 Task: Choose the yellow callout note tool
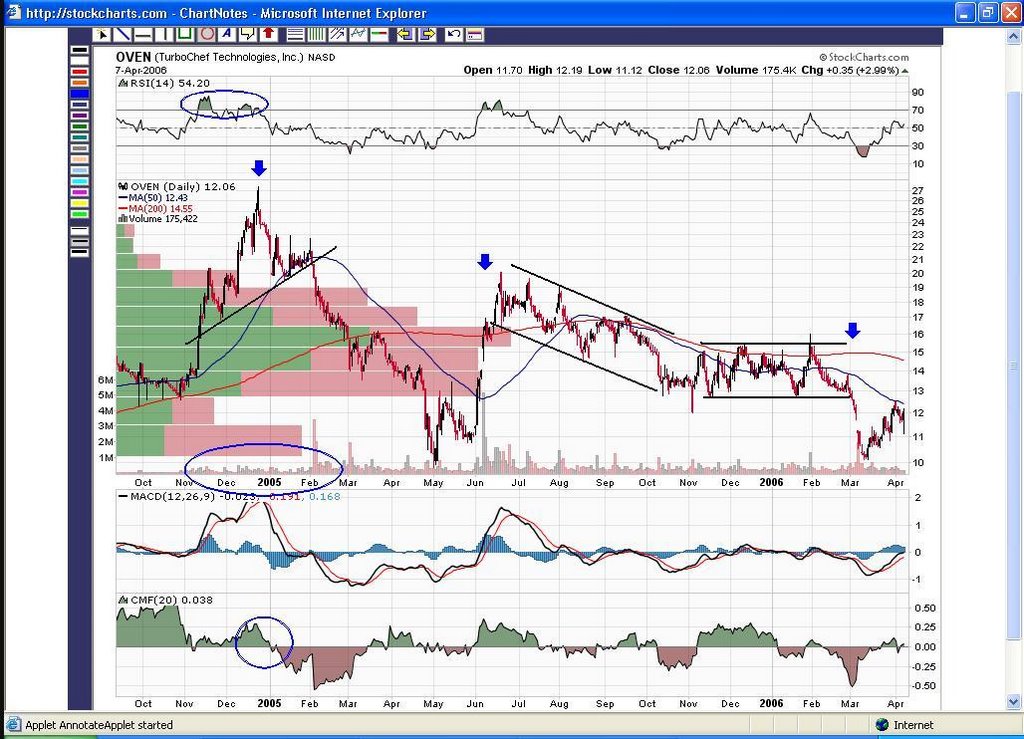(248, 34)
